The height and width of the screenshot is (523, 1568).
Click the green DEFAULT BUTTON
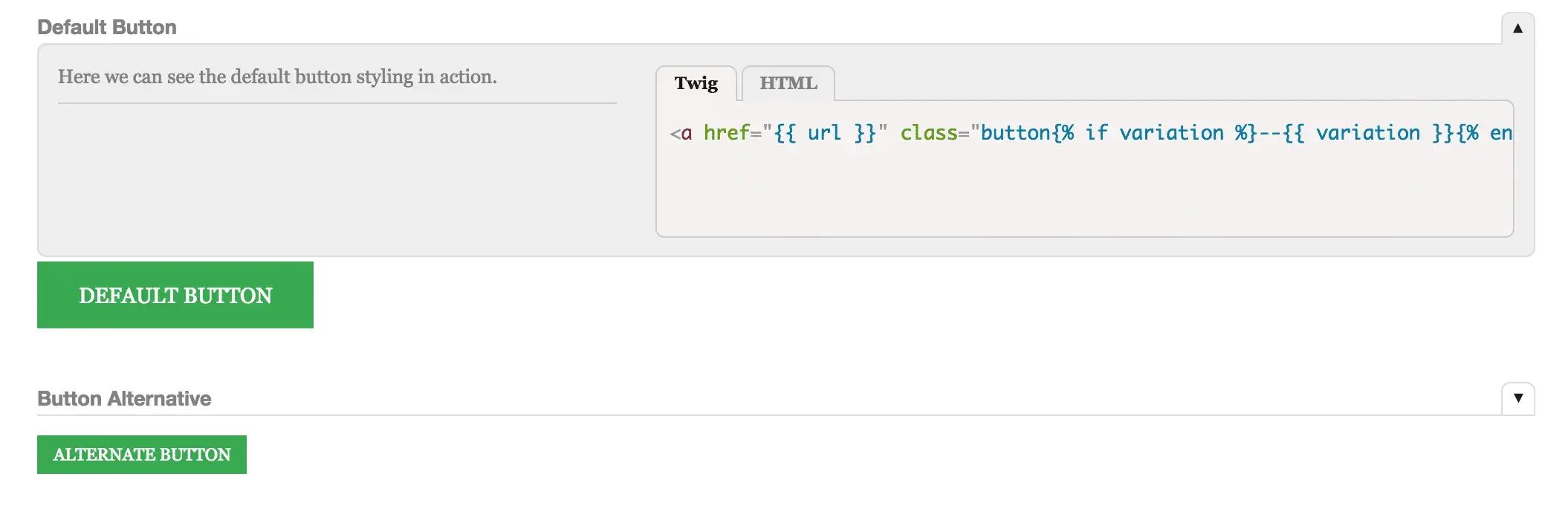point(175,295)
